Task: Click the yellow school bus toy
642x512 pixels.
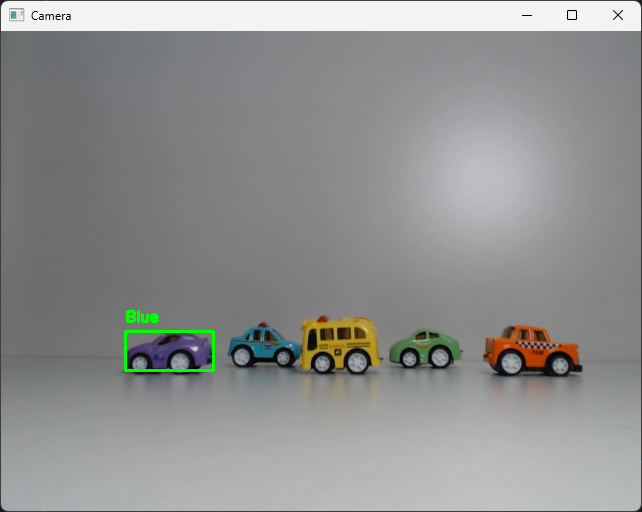Action: (341, 345)
